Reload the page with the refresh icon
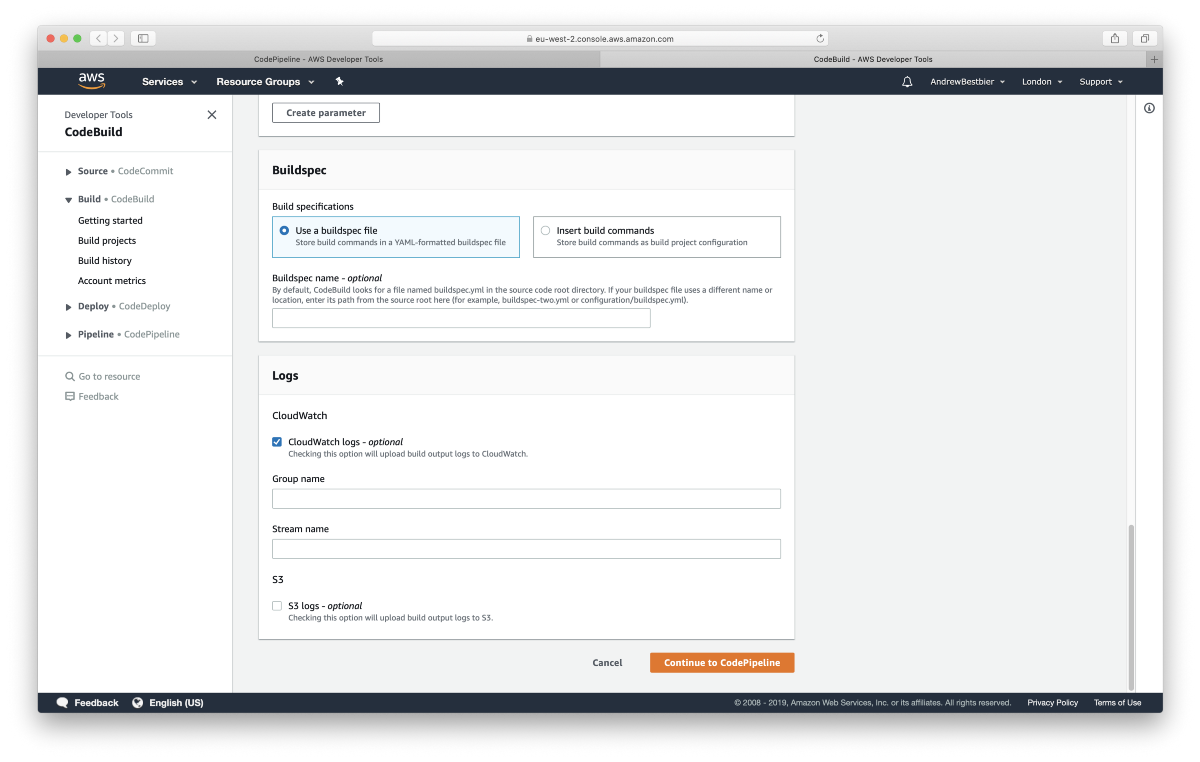Viewport: 1200px width, 762px height. (820, 39)
